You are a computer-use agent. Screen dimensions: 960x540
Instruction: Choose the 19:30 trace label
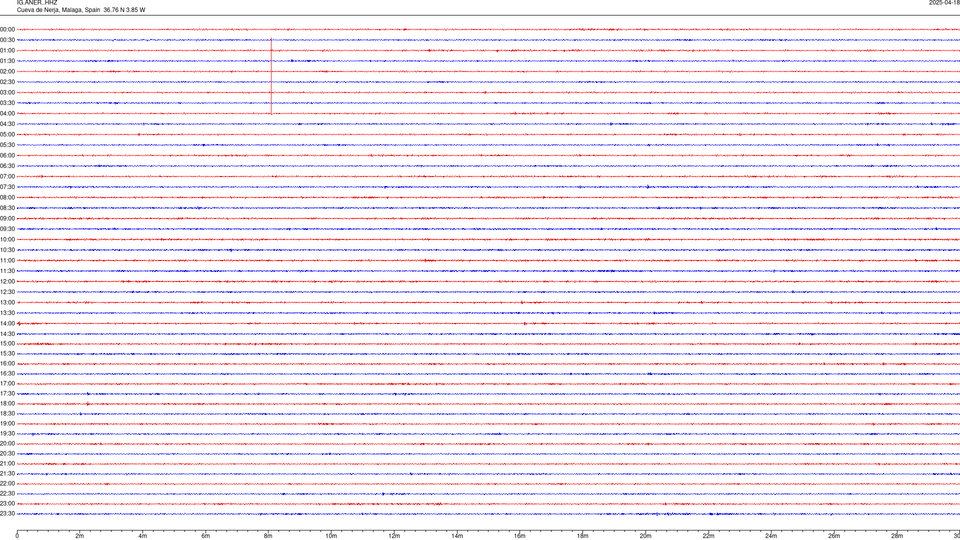pyautogui.click(x=7, y=433)
